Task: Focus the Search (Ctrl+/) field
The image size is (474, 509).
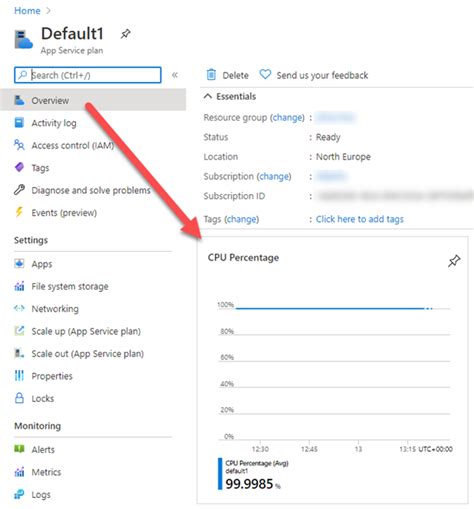Action: click(88, 75)
